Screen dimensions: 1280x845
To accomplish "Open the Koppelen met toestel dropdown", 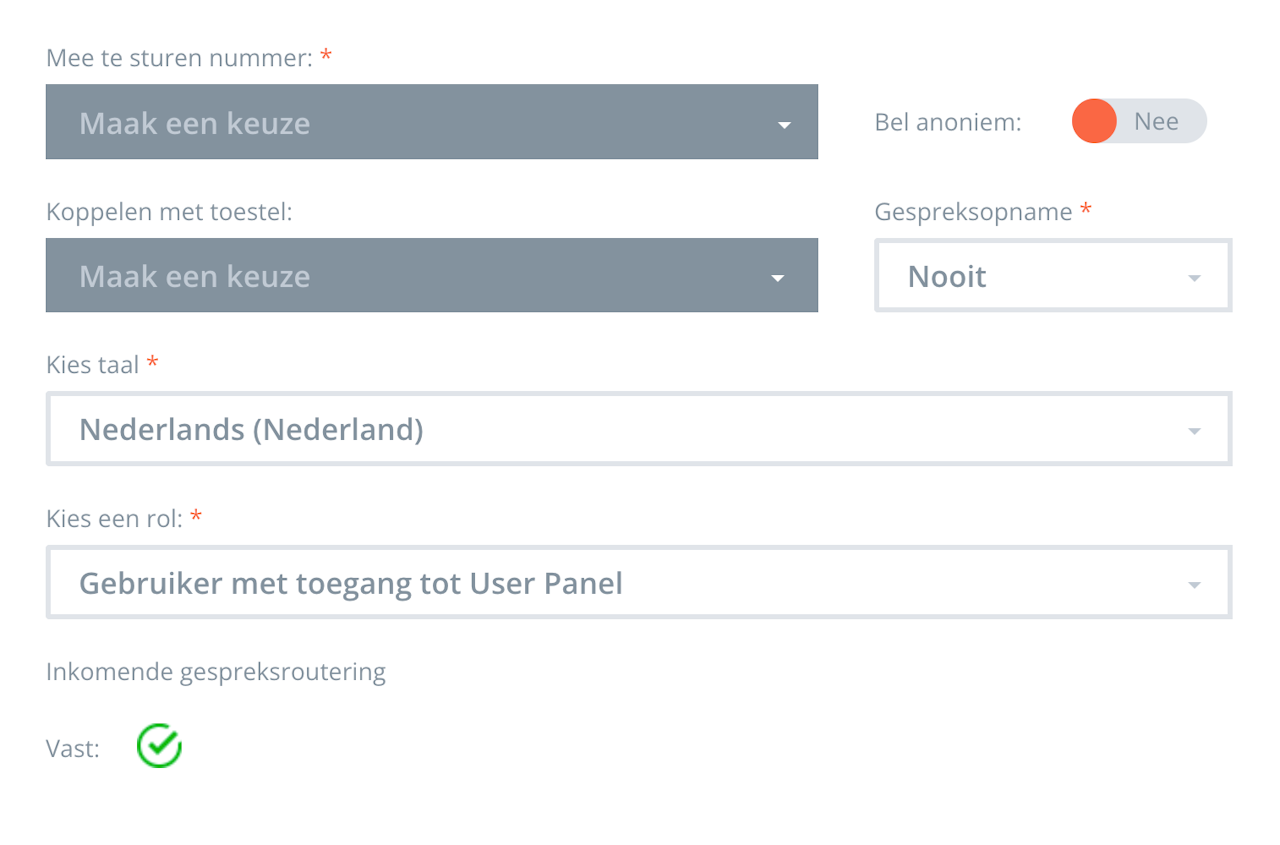I will pos(431,275).
